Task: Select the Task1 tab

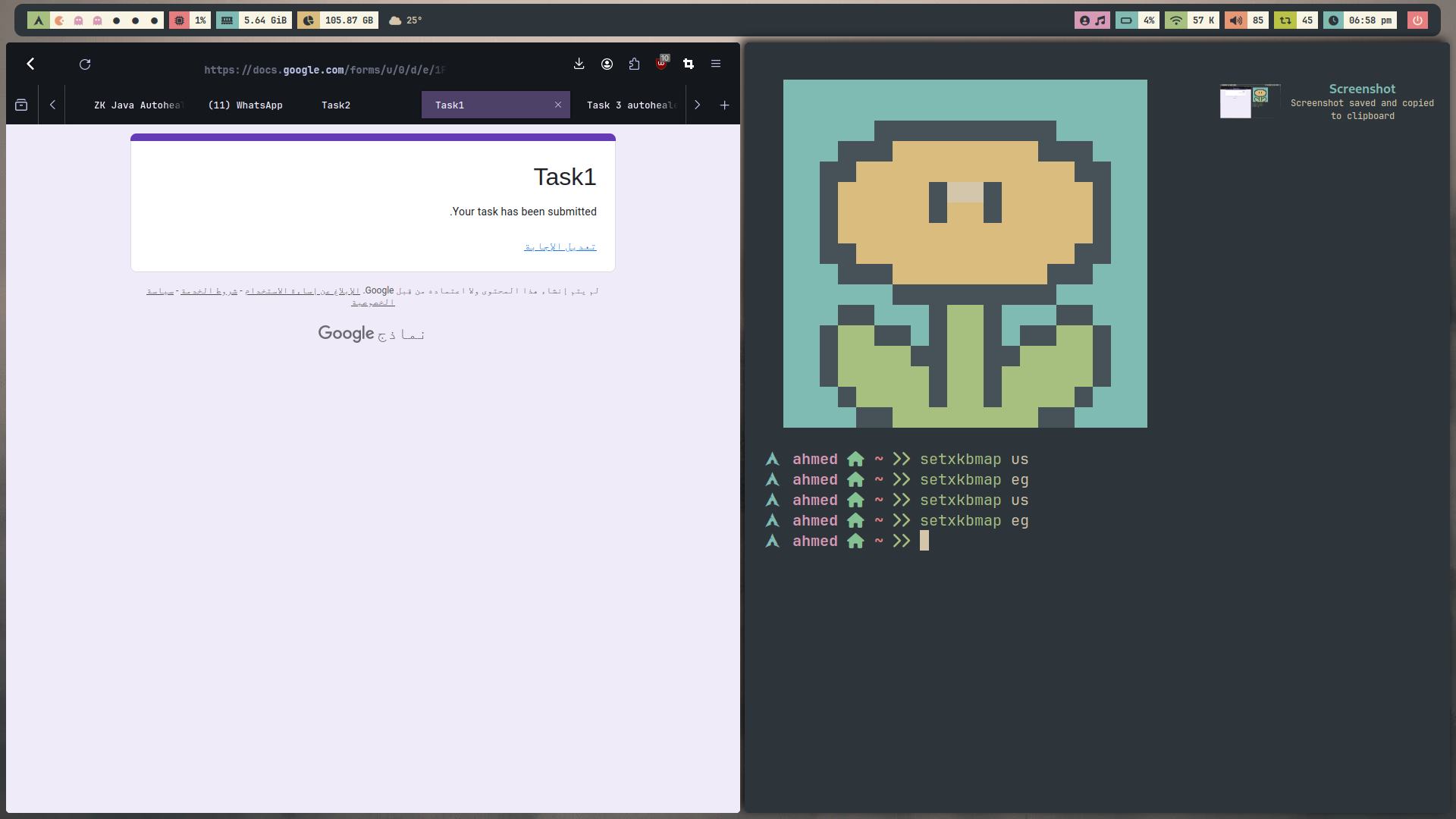Action: [494, 105]
